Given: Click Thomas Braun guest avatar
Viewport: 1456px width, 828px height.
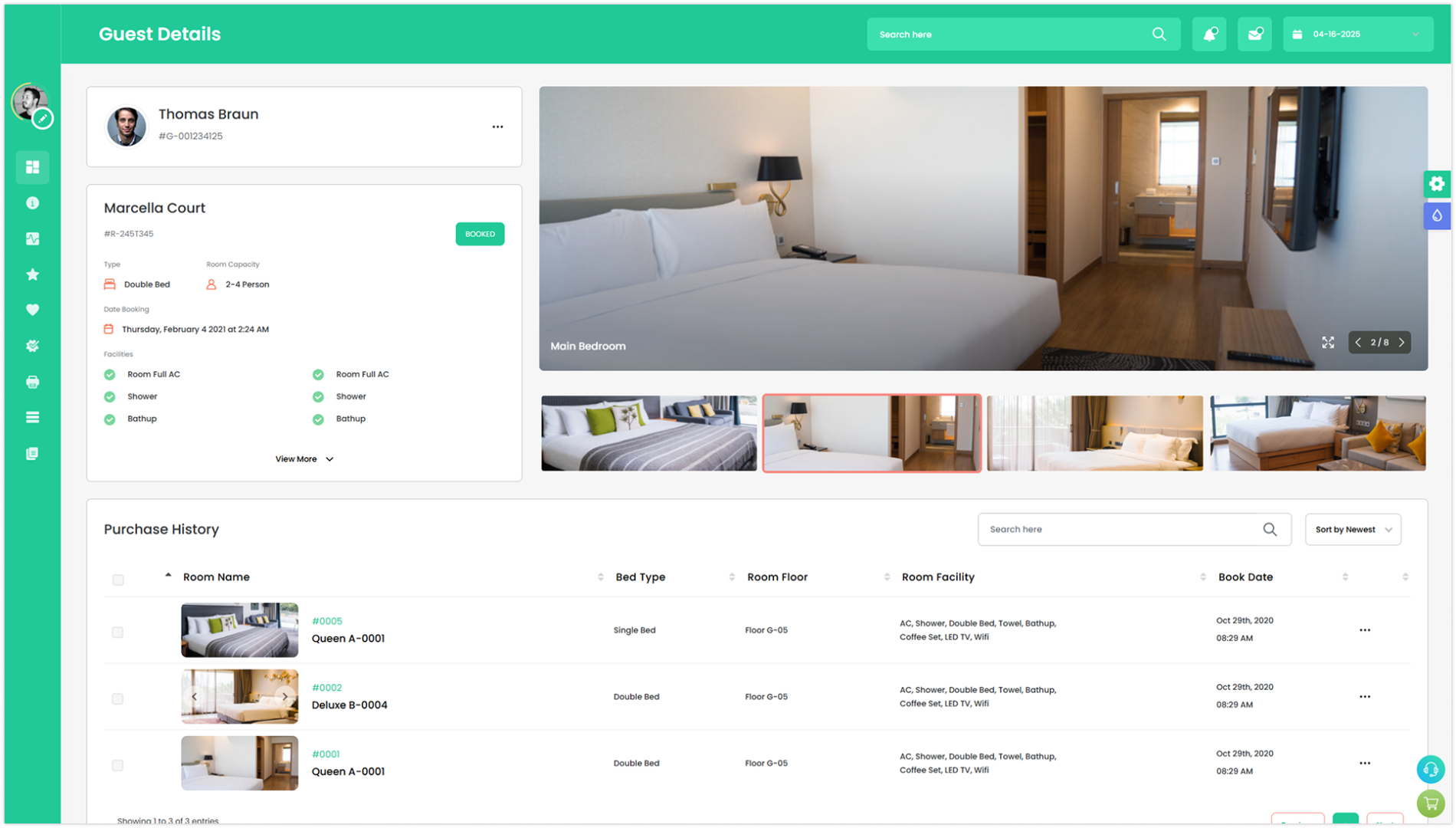Looking at the screenshot, I should [126, 127].
